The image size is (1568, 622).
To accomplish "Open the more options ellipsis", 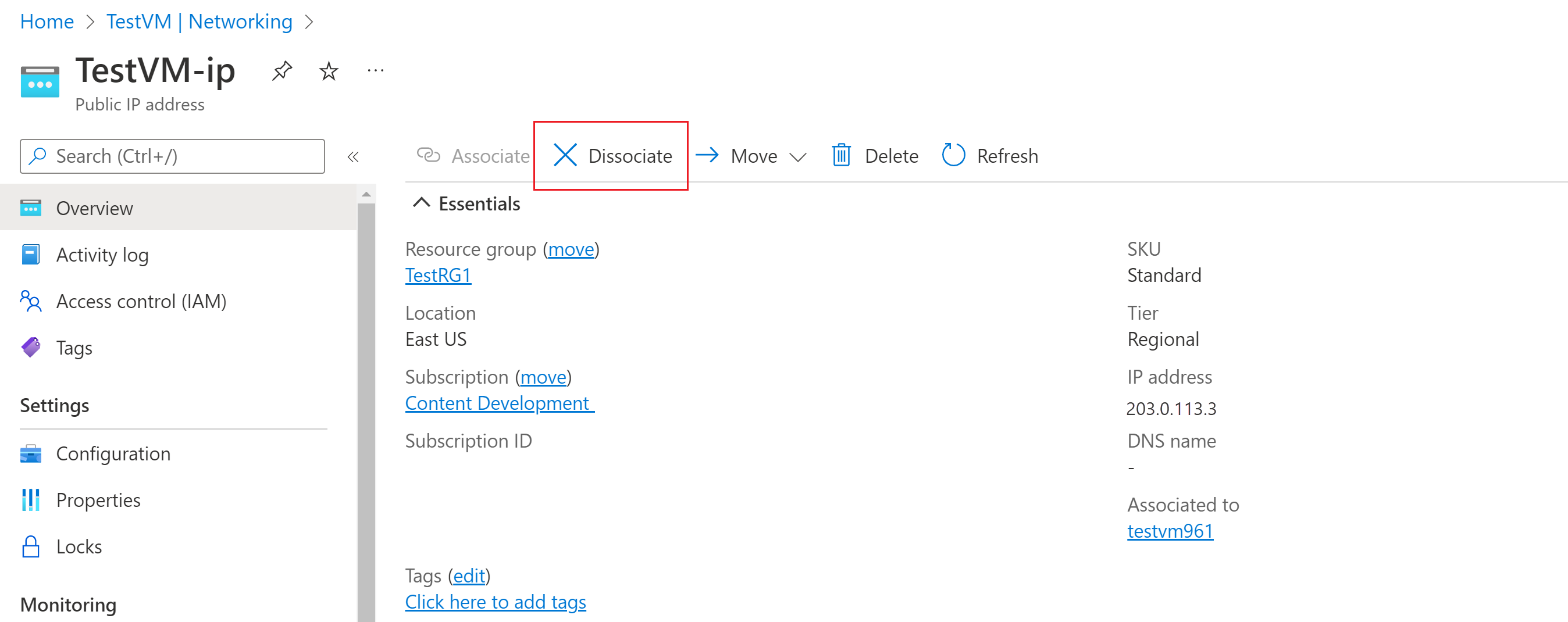I will point(376,71).
